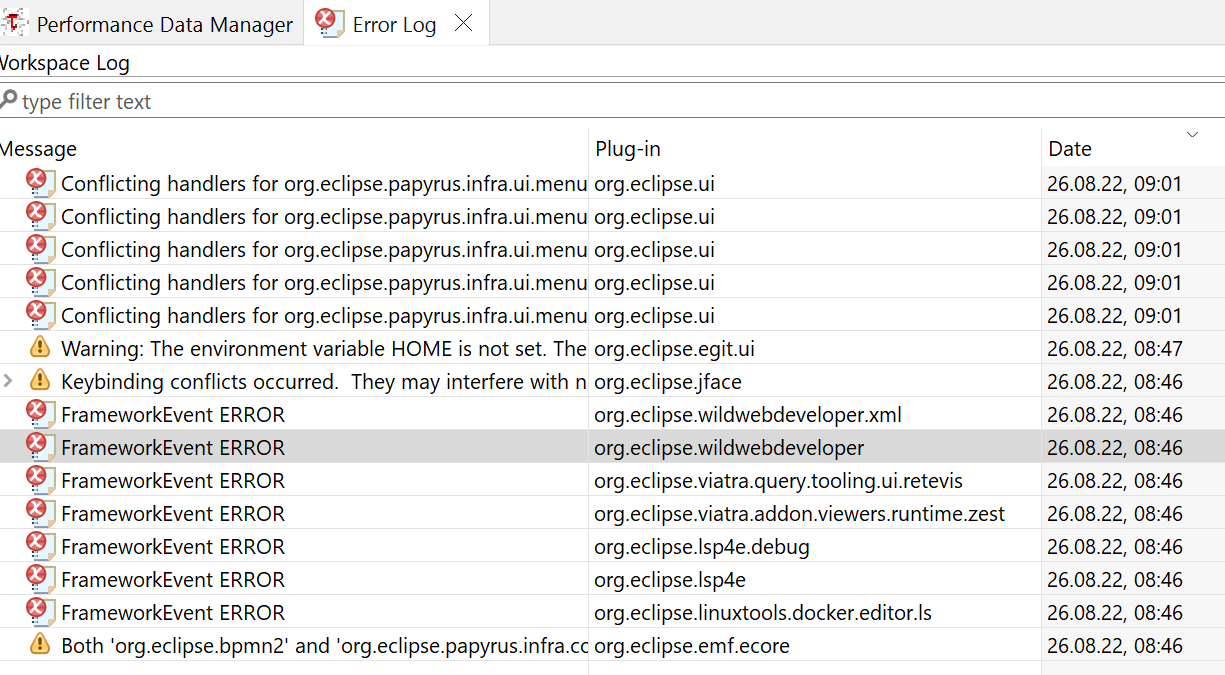Focus the 'type filter text' field
Screen dimensions: 1225x675
tap(612, 101)
